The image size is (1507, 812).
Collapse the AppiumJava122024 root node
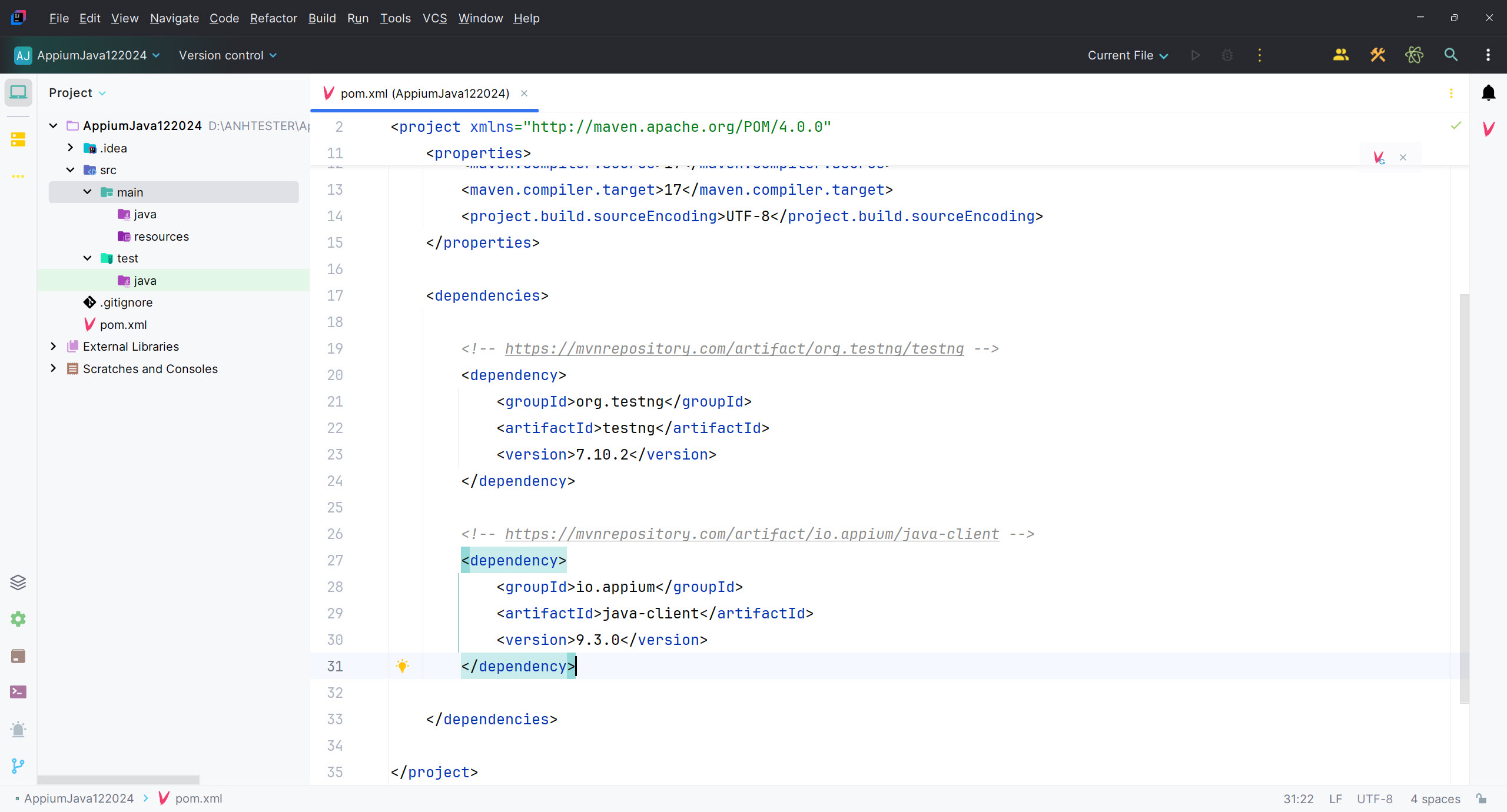click(54, 125)
